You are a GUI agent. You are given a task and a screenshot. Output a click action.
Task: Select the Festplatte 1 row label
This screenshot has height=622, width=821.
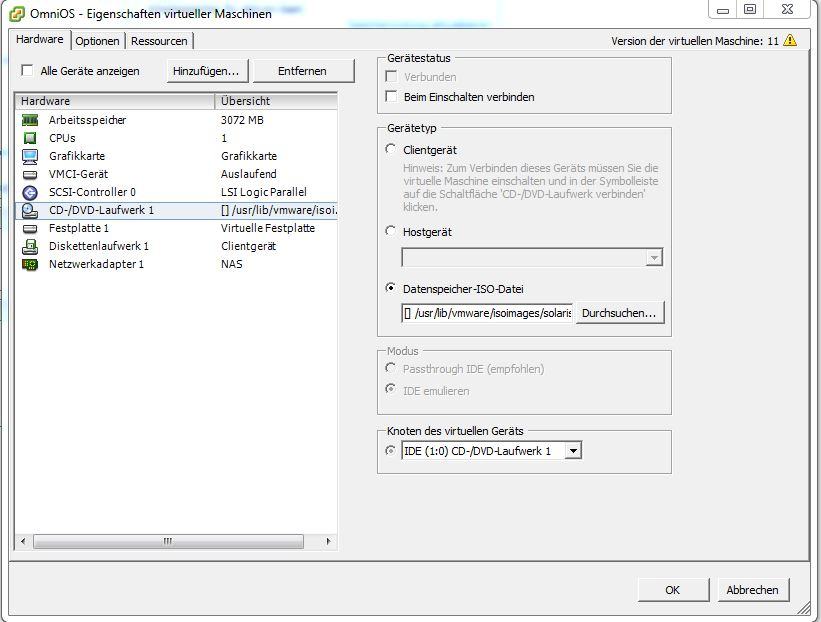79,228
